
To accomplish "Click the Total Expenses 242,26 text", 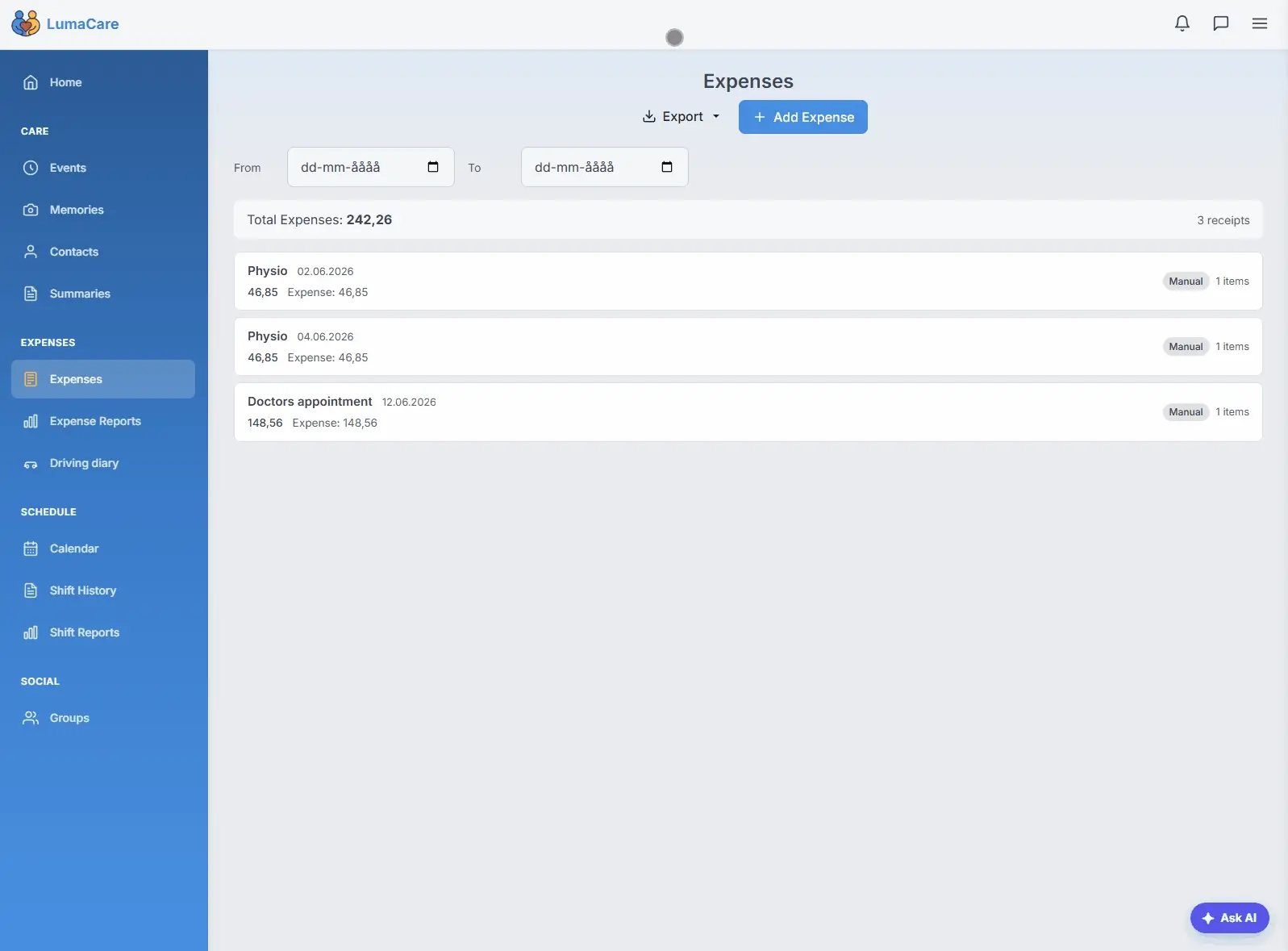I will (x=319, y=219).
